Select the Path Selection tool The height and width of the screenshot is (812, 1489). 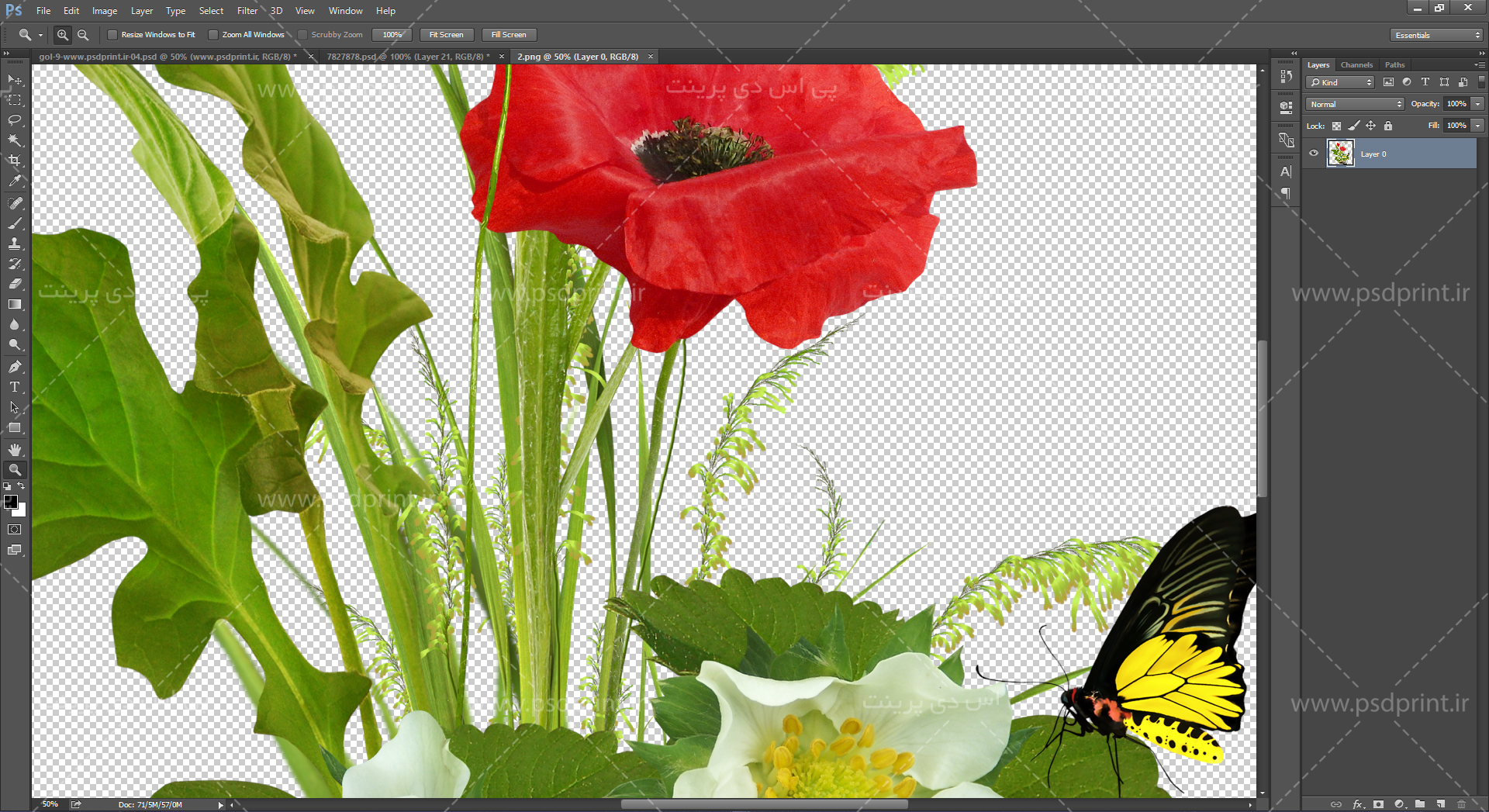pos(15,407)
